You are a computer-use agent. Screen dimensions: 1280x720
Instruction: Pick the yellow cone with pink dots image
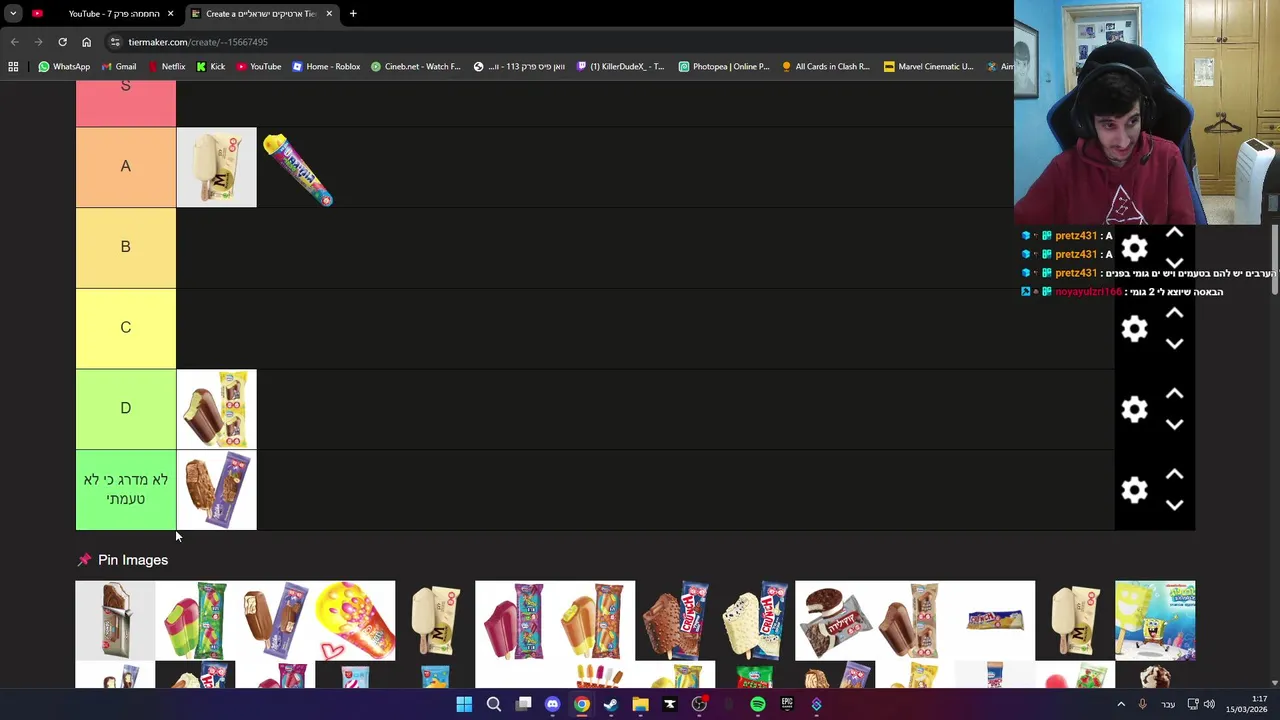[355, 620]
